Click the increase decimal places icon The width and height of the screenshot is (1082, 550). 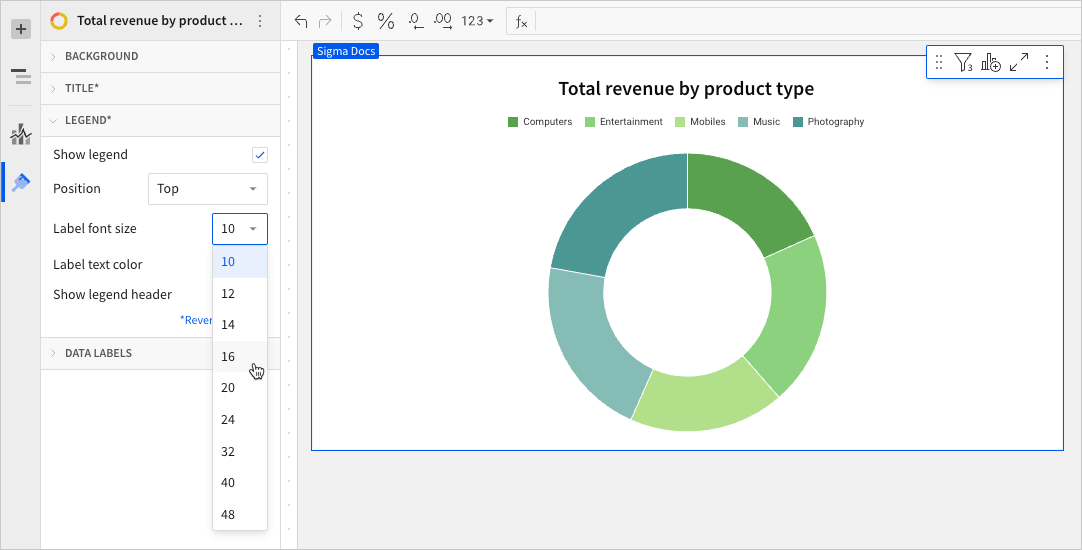pyautogui.click(x=443, y=21)
